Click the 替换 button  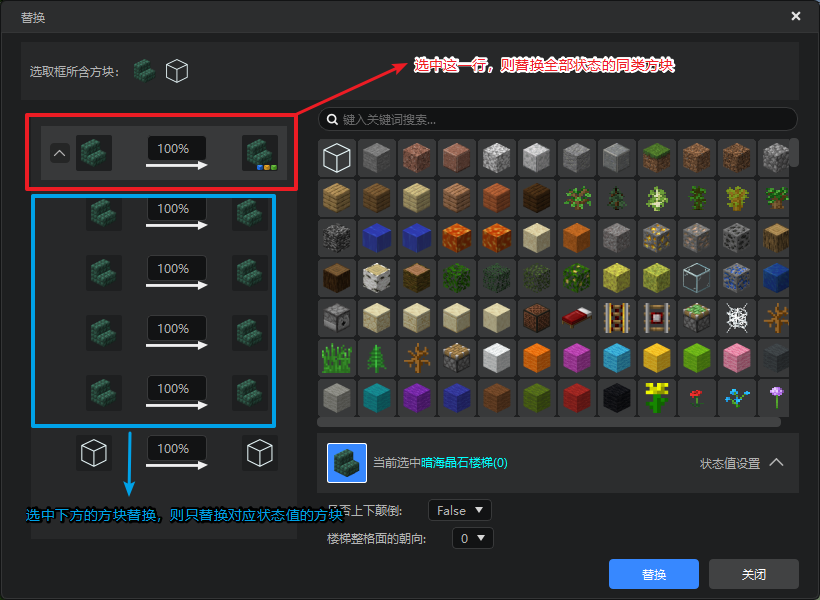[x=654, y=574]
